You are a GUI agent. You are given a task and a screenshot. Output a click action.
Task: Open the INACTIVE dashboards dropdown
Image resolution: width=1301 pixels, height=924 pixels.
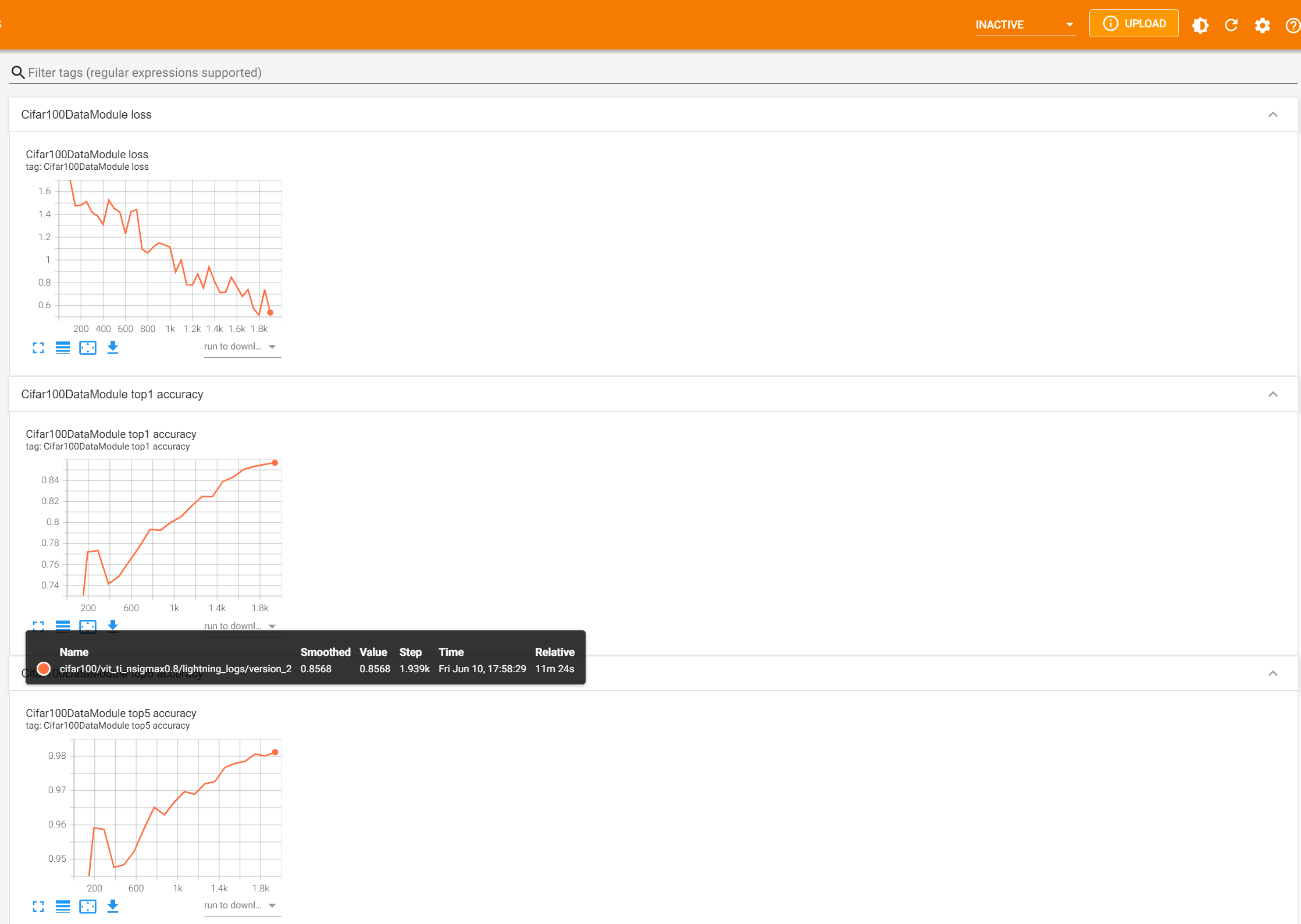pyautogui.click(x=1025, y=24)
